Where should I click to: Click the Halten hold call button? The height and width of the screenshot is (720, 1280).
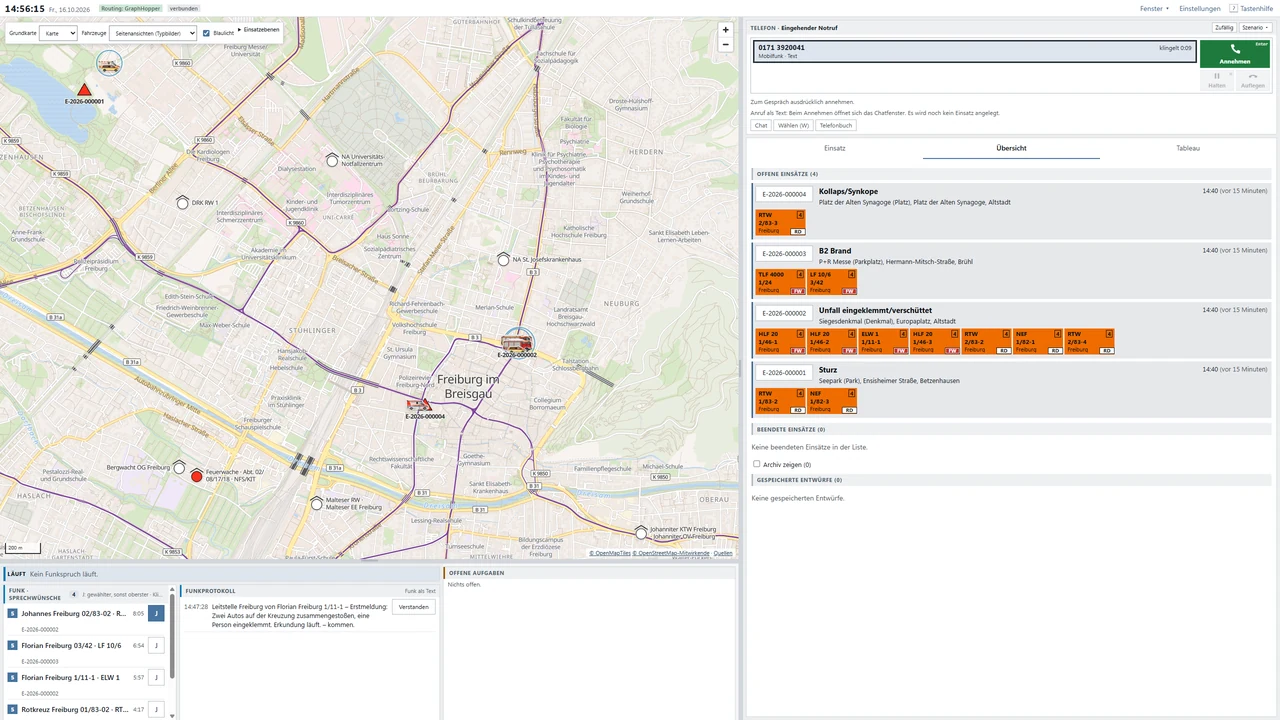tap(1217, 80)
